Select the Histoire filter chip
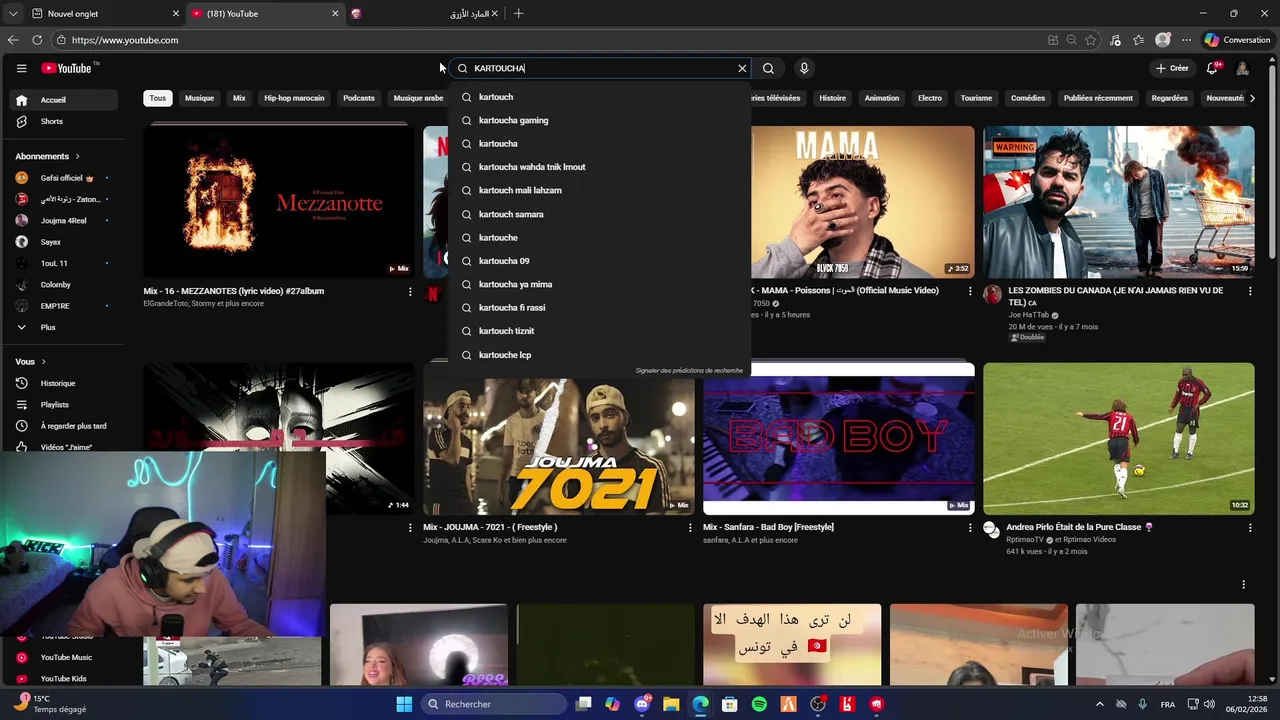The width and height of the screenshot is (1280, 720). 832,98
